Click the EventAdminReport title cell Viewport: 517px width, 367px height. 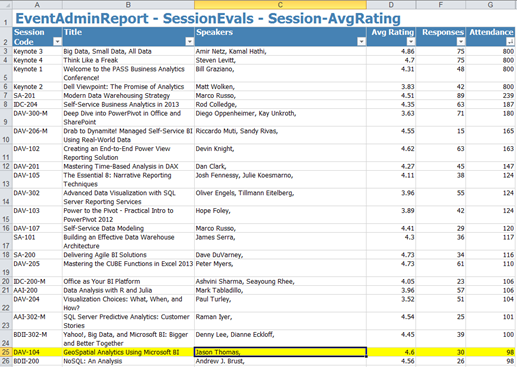(x=208, y=18)
